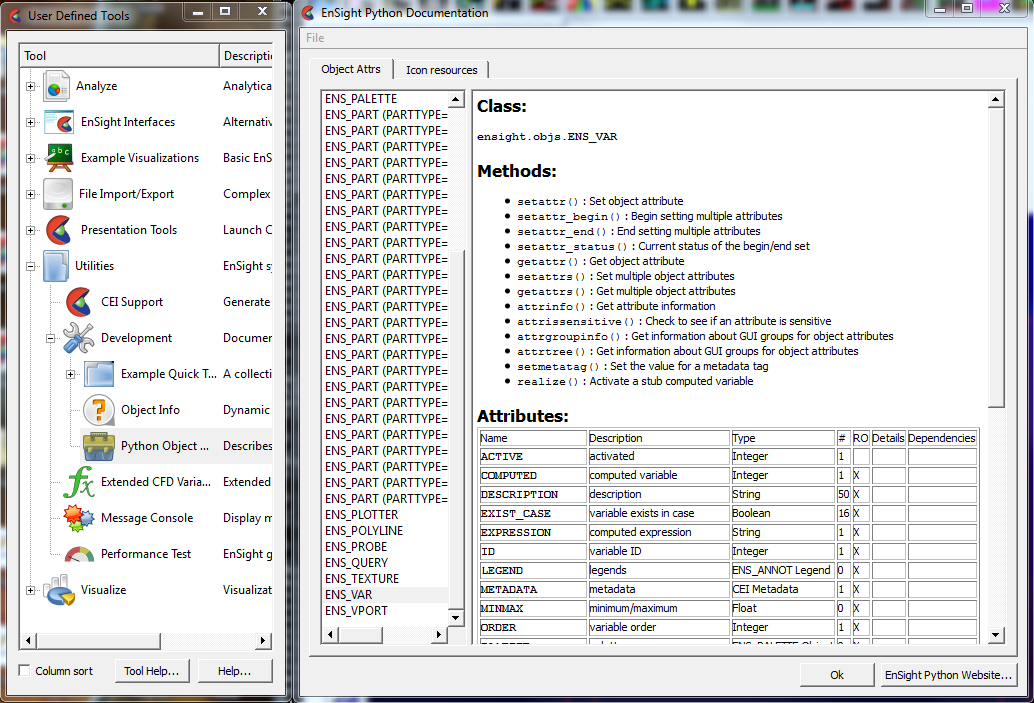The width and height of the screenshot is (1034, 703).
Task: Click the Message Console icon
Action: (79, 518)
